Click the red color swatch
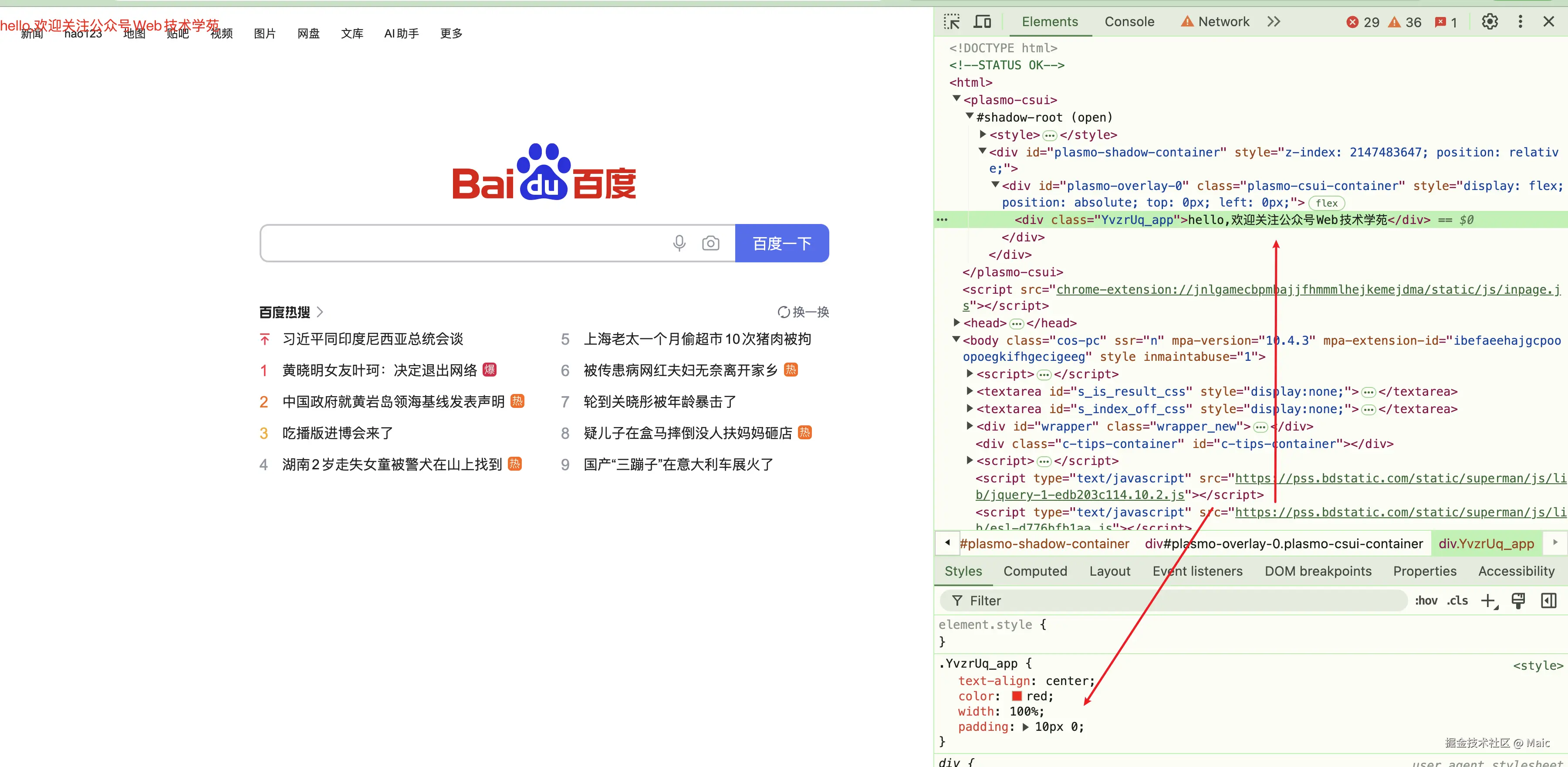Screen dimensions: 1568x767 1017,696
